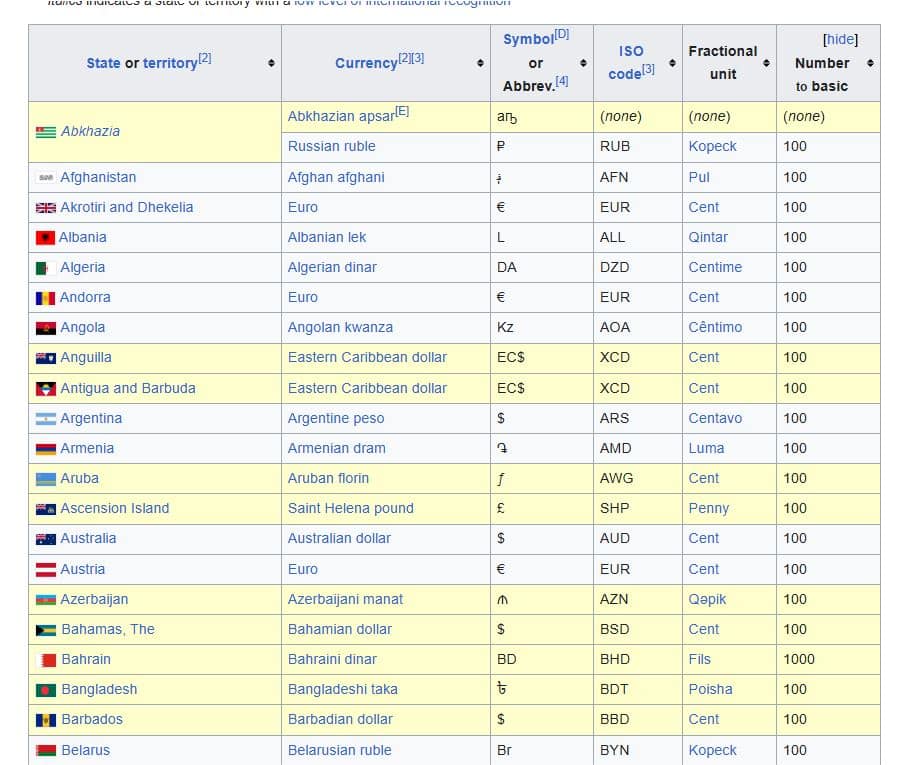Sort by Fractional unit column arrows
The image size is (911, 765).
click(766, 63)
